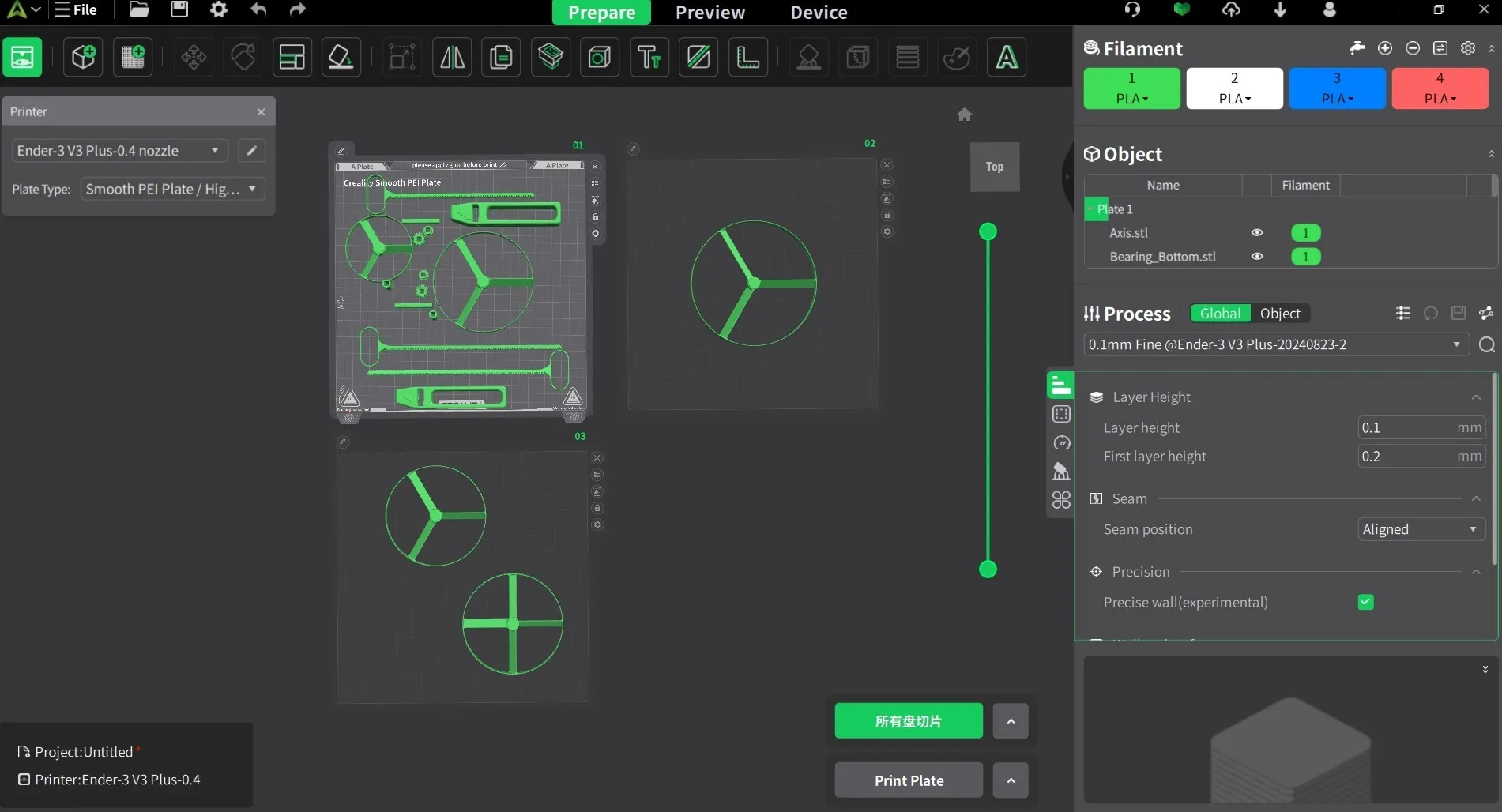This screenshot has height=812, width=1502.
Task: Switch to the Object process tab
Action: (x=1280, y=314)
